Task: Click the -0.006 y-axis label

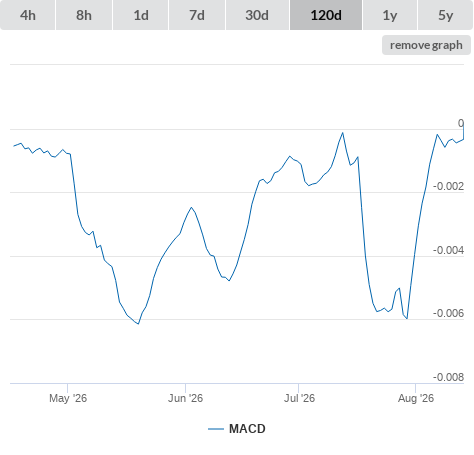Action: [x=448, y=313]
